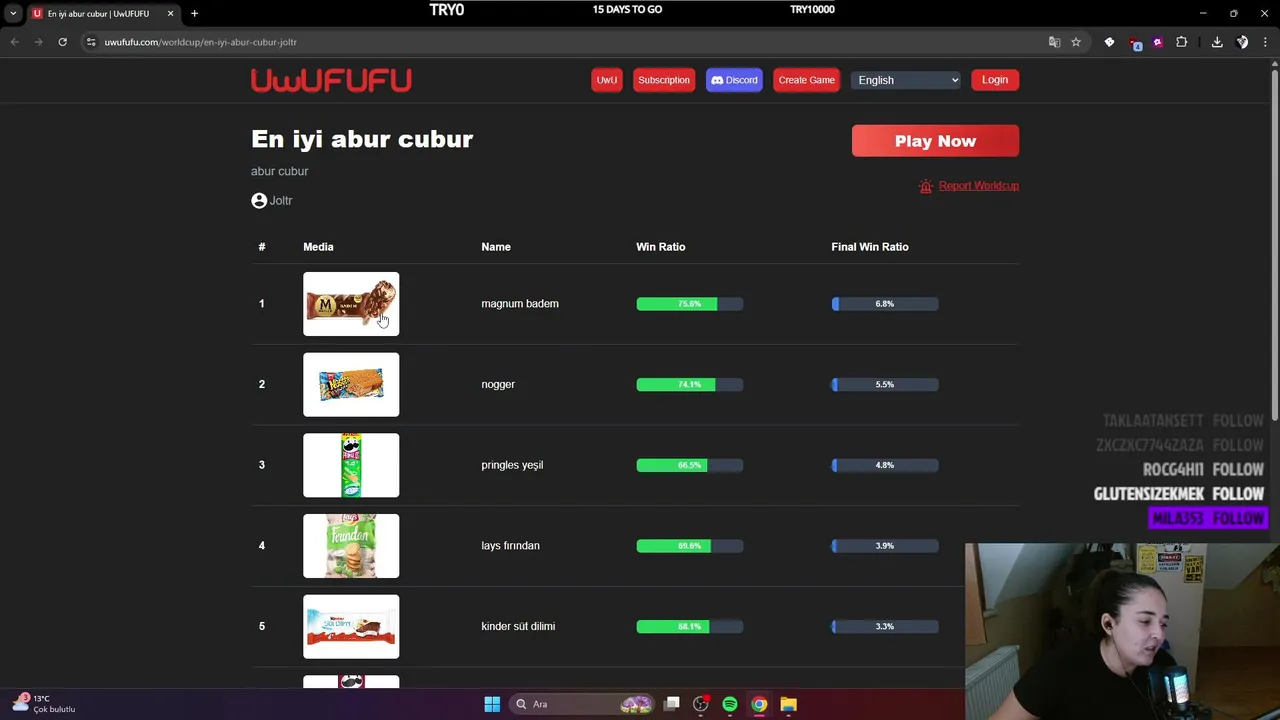
Task: Click lays fırından win ratio bar
Action: pyautogui.click(x=690, y=546)
